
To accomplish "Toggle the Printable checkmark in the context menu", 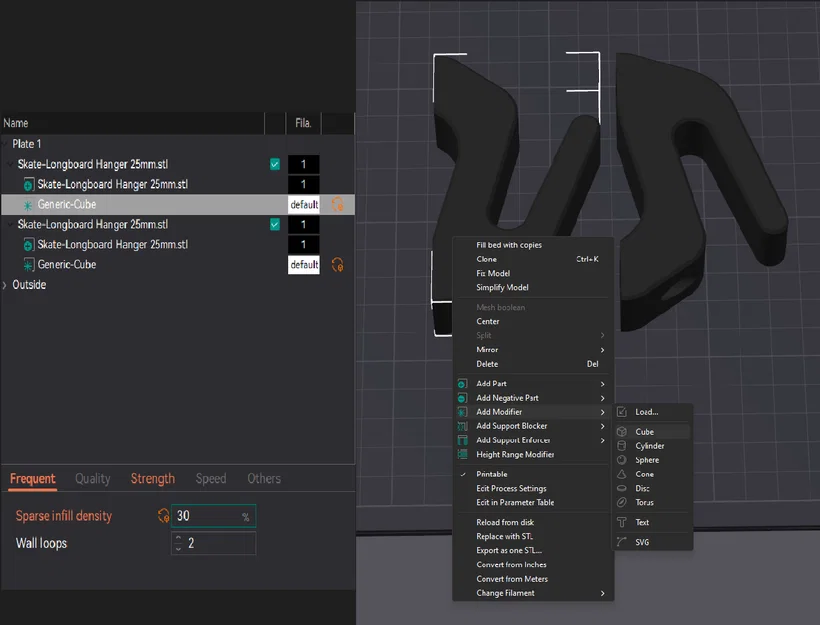I will coord(463,474).
